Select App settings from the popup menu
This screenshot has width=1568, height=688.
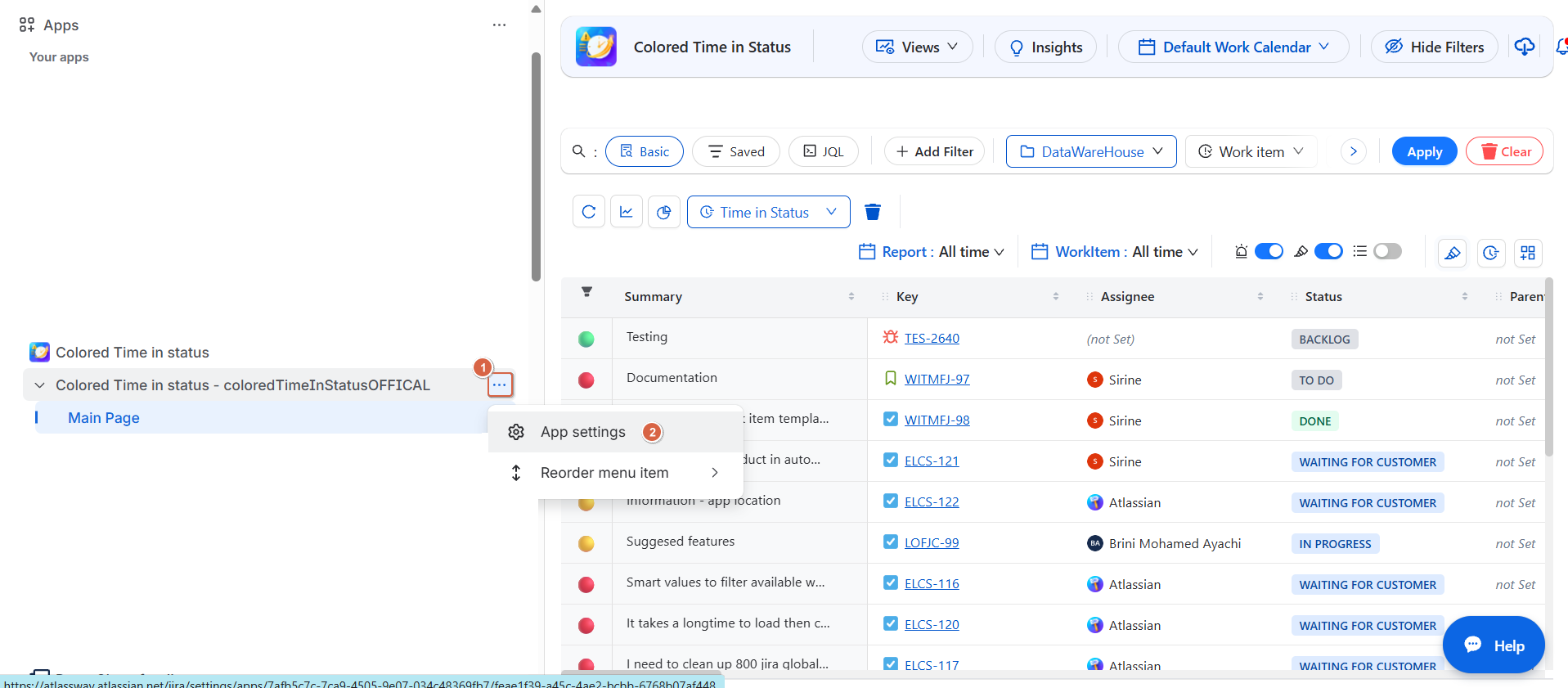click(615, 432)
